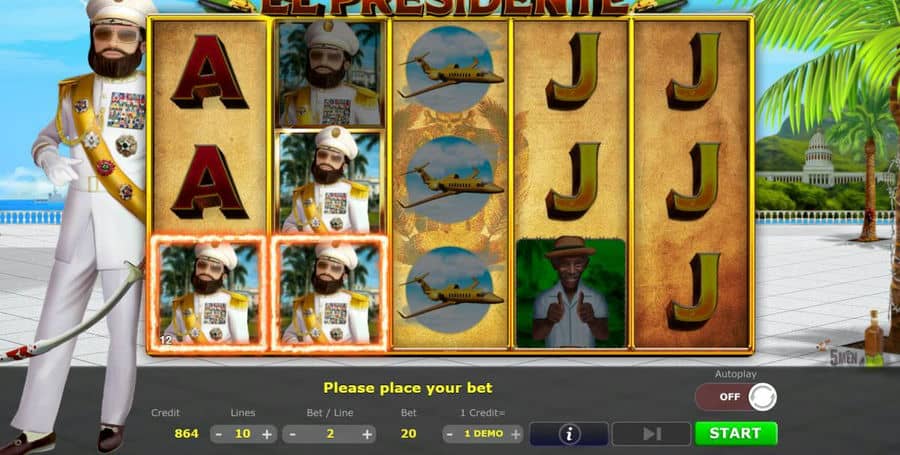Screen dimensions: 900x455
Task: Open the info paytable button
Action: coord(569,434)
